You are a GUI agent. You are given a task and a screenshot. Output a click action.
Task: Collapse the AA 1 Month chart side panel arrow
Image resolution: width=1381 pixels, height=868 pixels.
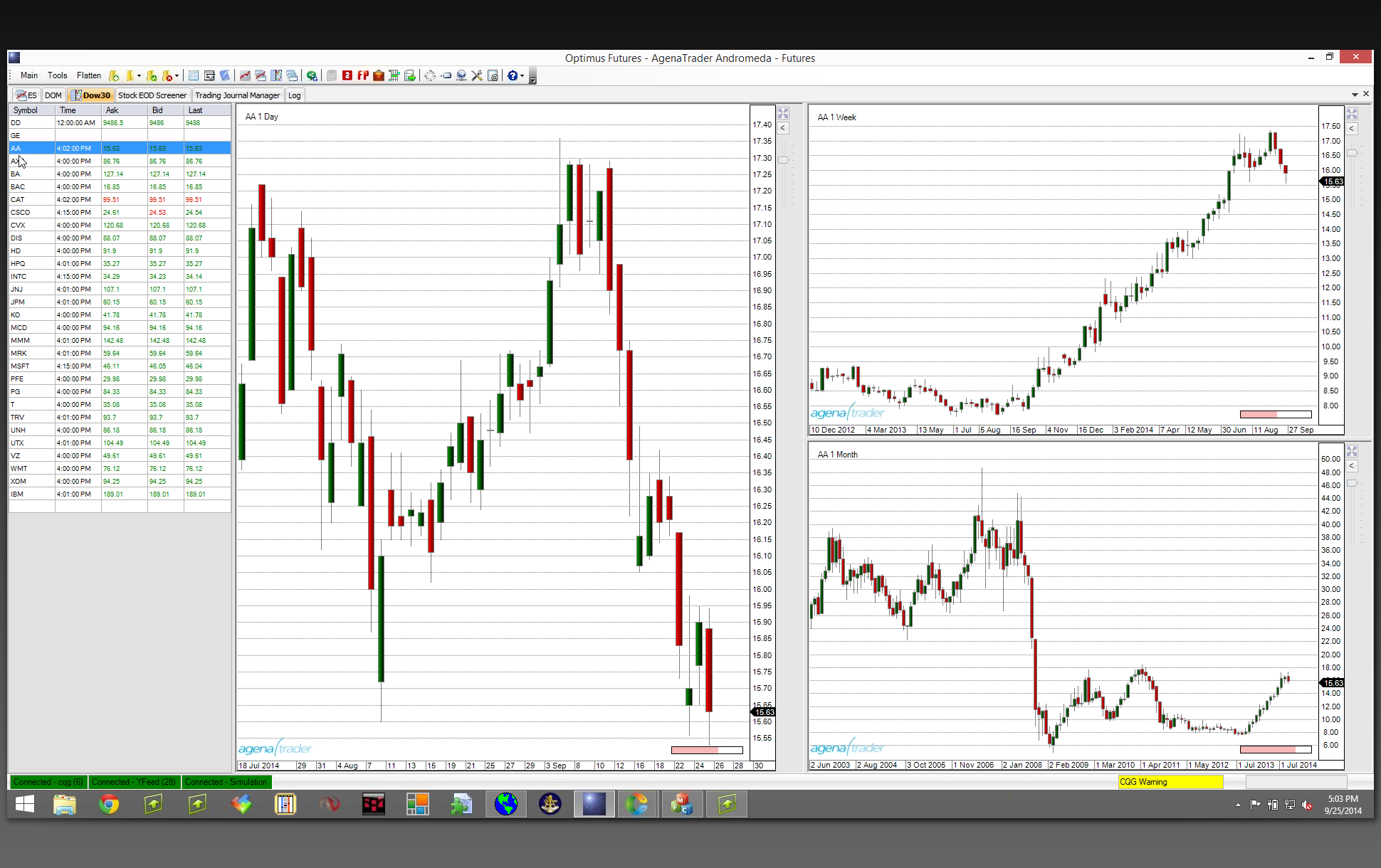point(1352,466)
